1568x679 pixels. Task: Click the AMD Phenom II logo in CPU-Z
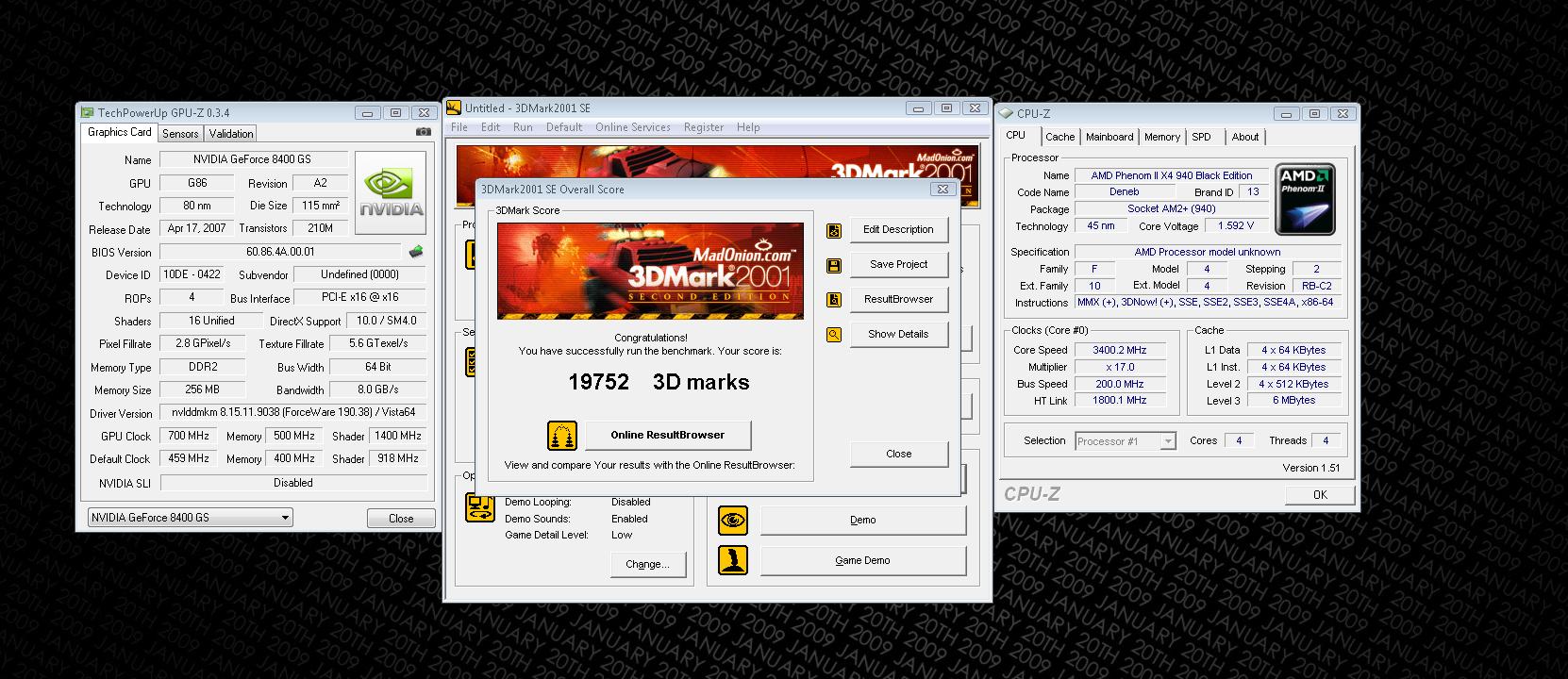click(x=1305, y=199)
